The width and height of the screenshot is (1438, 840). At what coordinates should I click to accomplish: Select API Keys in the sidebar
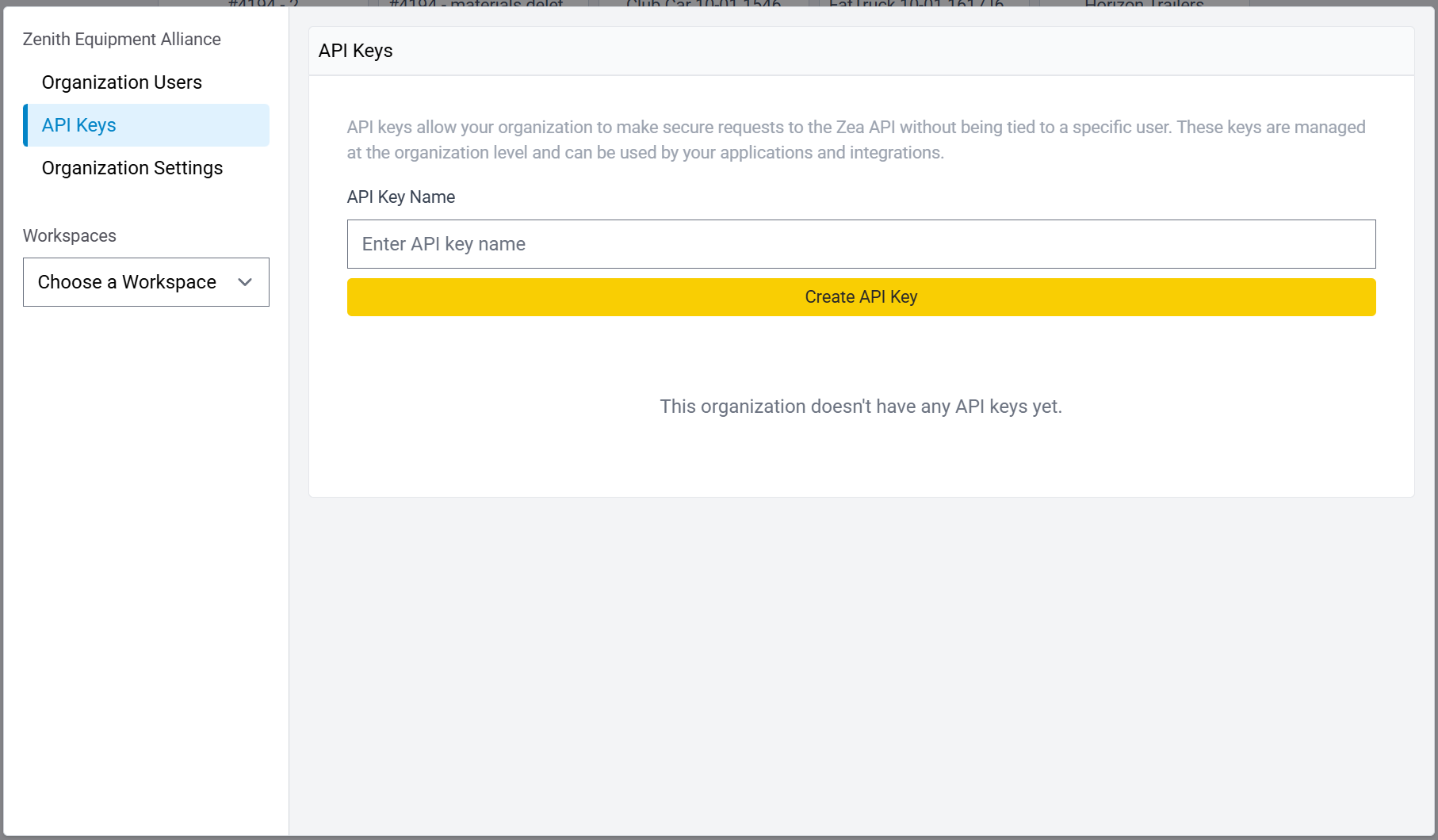79,125
